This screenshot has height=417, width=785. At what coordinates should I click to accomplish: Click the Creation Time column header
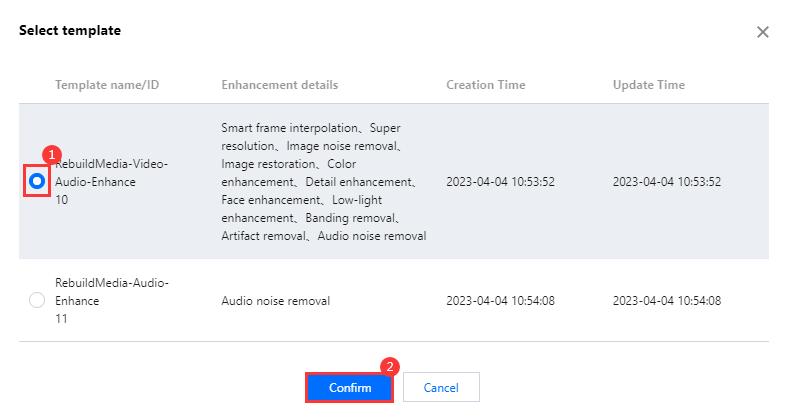pyautogui.click(x=485, y=84)
